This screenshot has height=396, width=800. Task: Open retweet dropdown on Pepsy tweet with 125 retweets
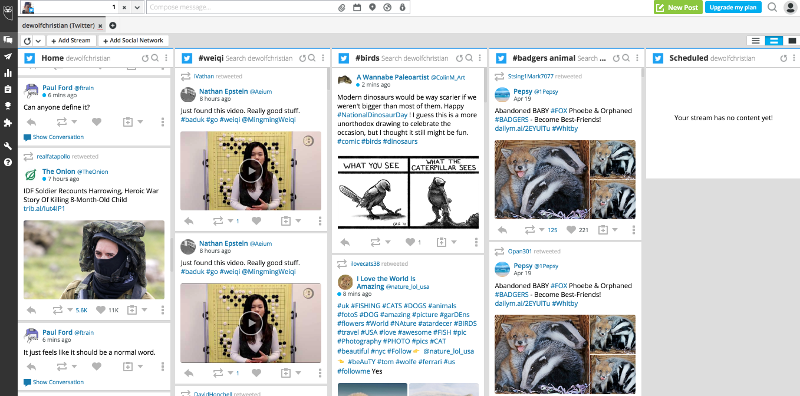[542, 230]
